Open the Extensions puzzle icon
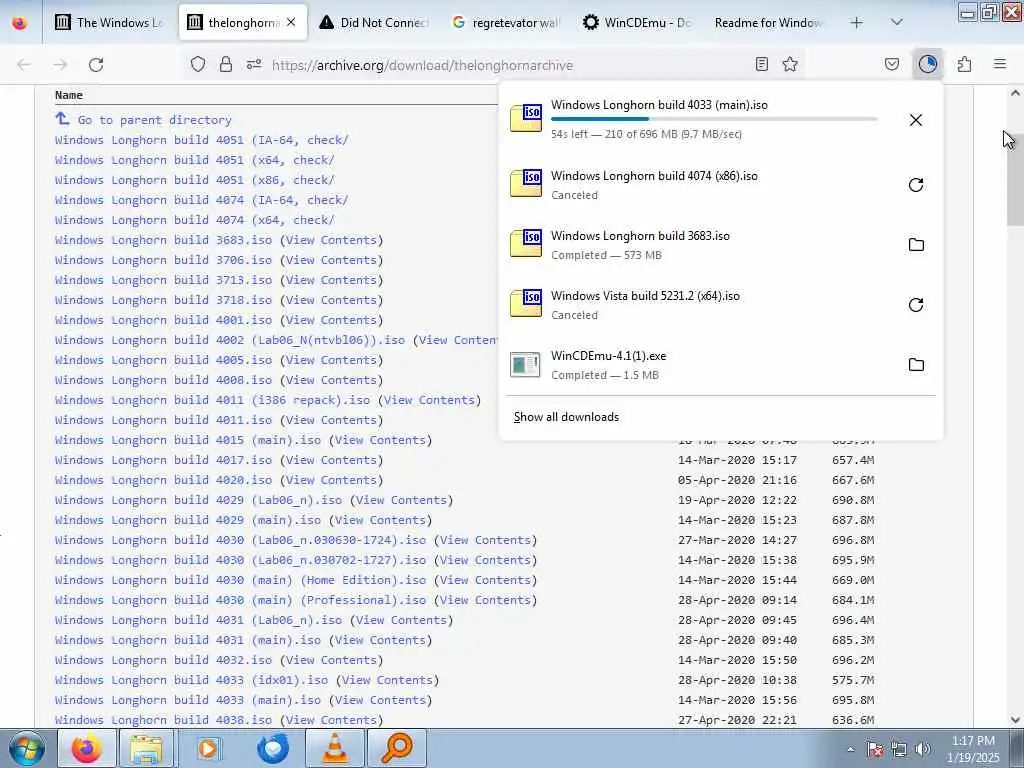The width and height of the screenshot is (1024, 768). 965,64
